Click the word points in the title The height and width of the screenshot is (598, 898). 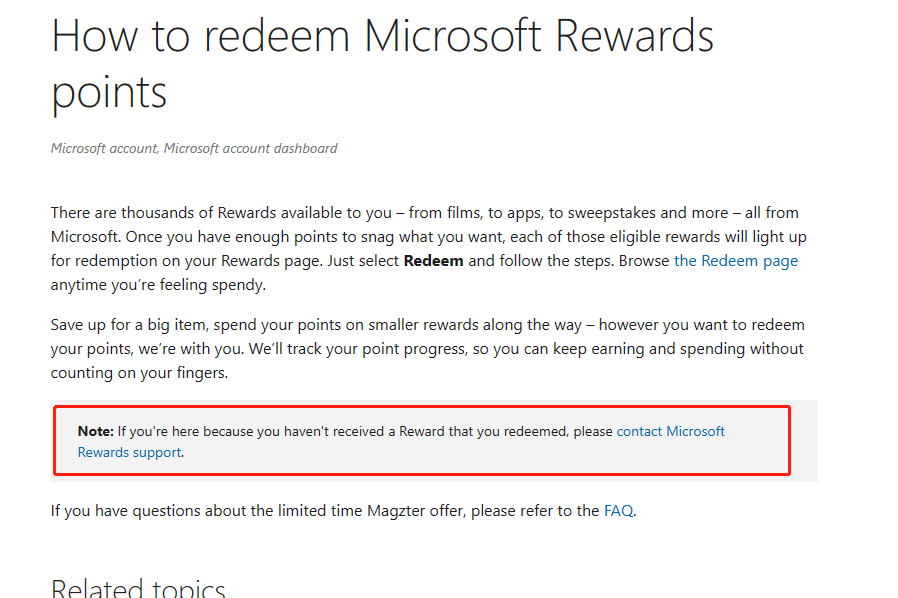[x=109, y=93]
